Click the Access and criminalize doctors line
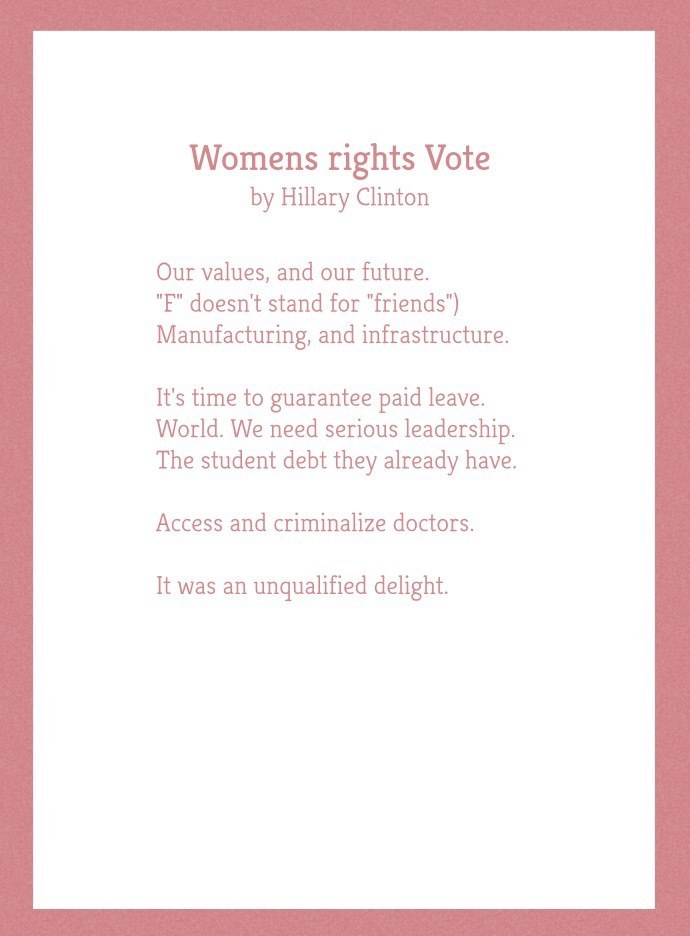Screen dimensions: 690x936 tap(315, 523)
